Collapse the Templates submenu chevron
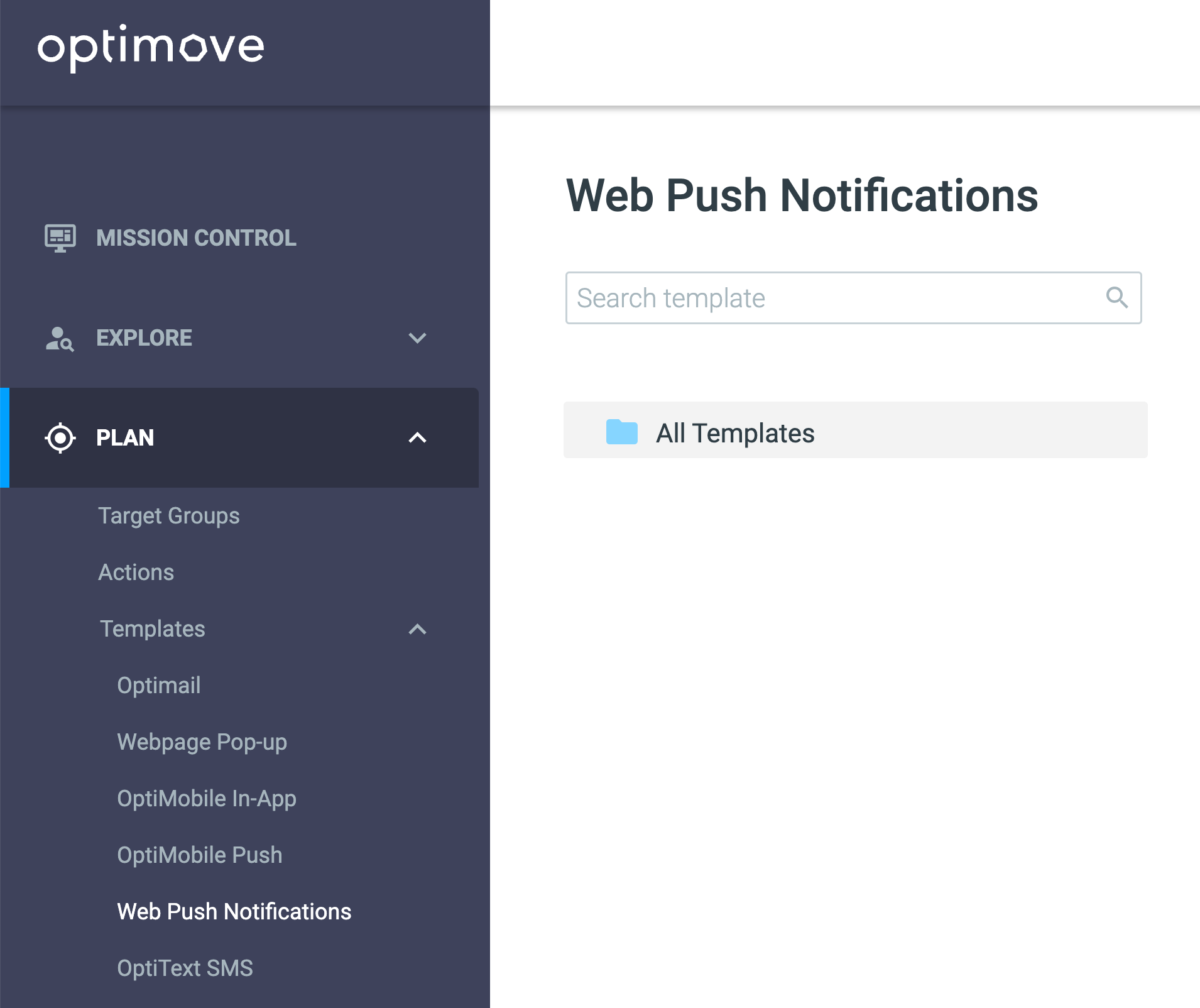The height and width of the screenshot is (1008, 1200). click(x=417, y=629)
